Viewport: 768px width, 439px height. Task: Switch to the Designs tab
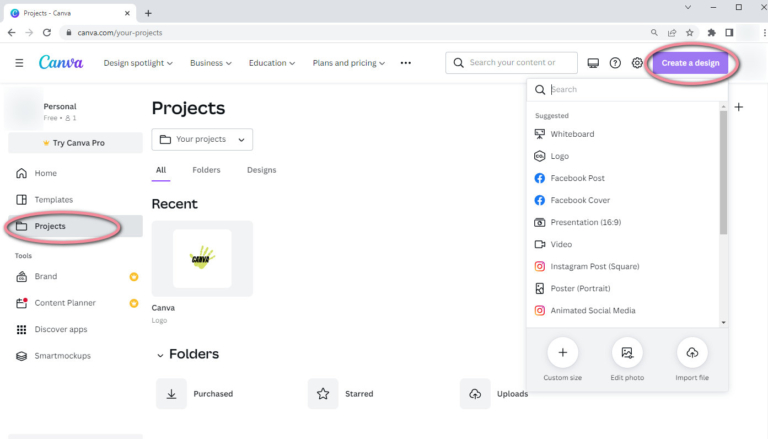pos(261,170)
